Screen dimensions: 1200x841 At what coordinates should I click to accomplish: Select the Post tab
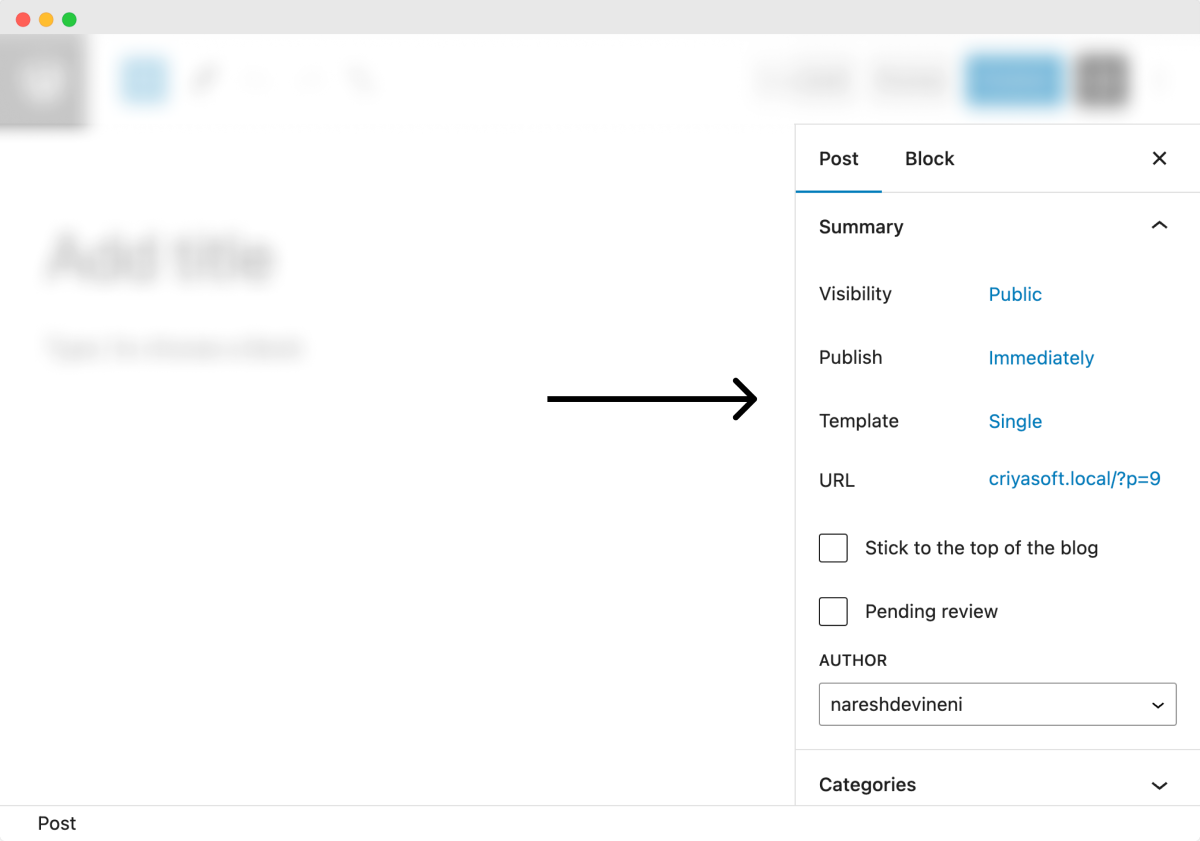coord(838,158)
